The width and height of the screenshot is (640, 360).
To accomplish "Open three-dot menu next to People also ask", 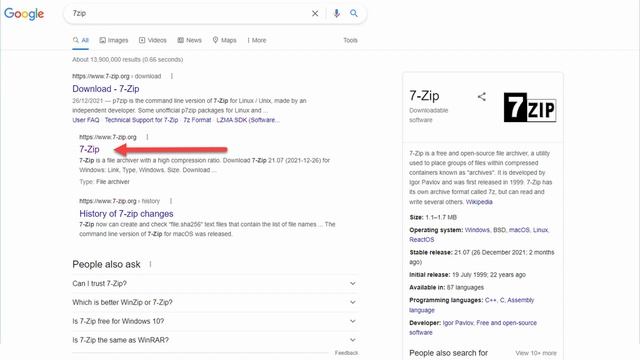I will 150,264.
